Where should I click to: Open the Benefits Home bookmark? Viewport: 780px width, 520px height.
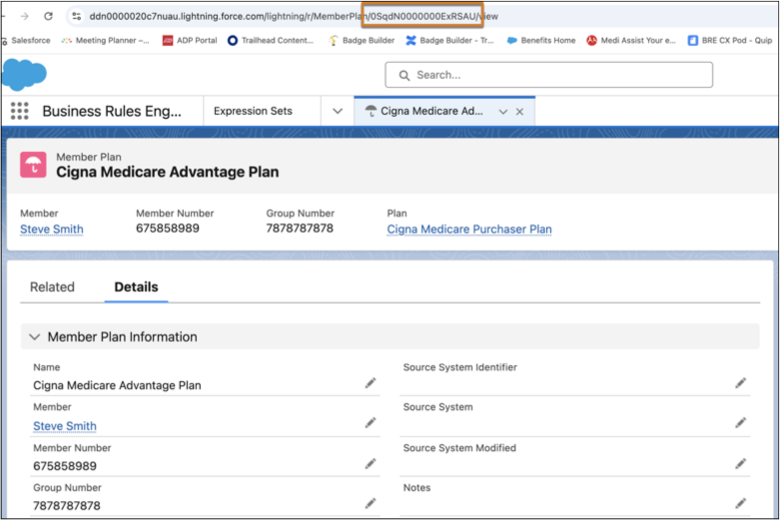[x=541, y=40]
